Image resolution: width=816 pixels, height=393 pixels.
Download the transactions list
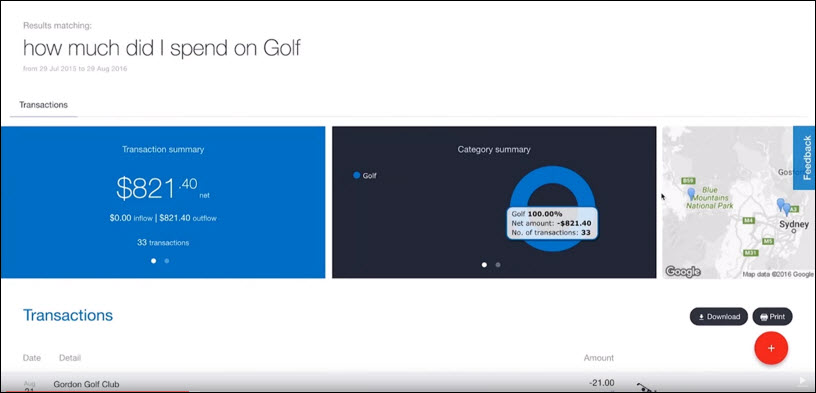point(719,316)
